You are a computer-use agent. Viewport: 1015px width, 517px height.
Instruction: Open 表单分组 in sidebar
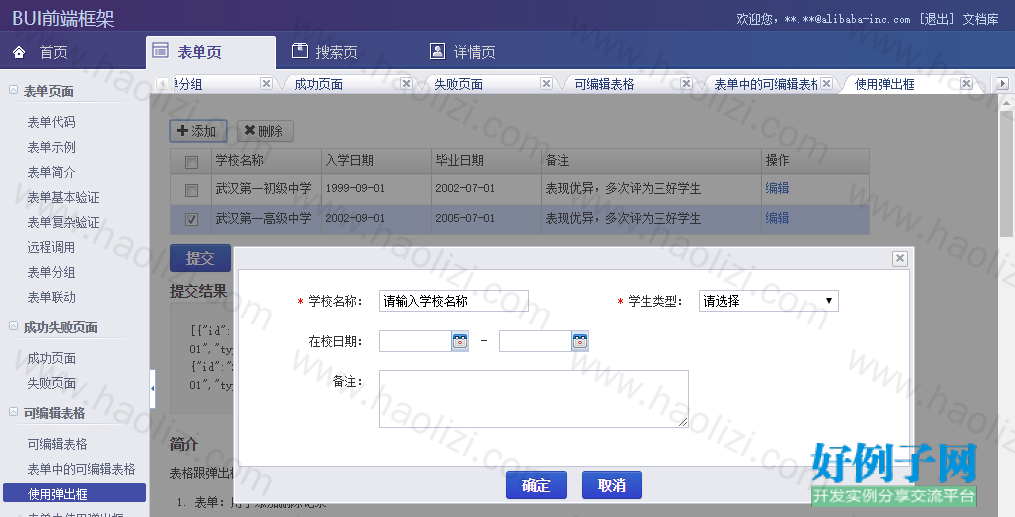(51, 272)
